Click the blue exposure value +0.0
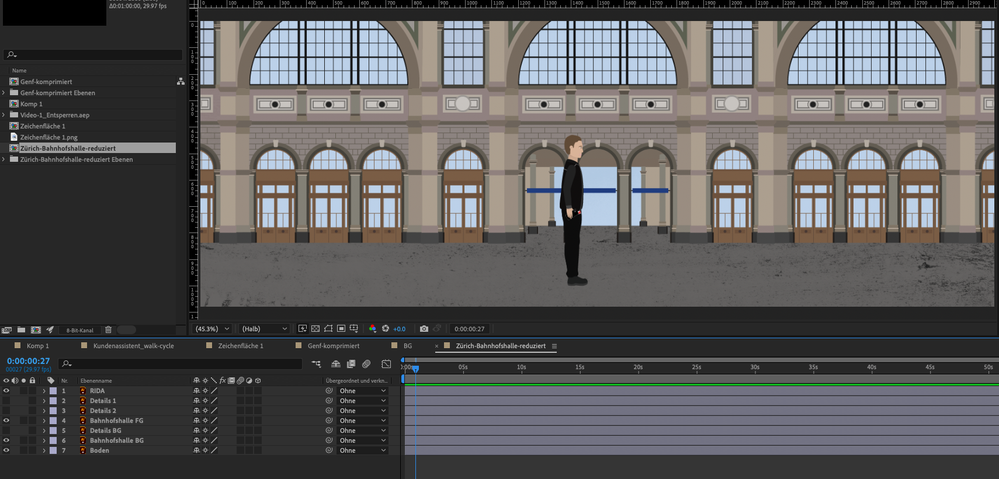The height and width of the screenshot is (479, 999). [x=399, y=329]
